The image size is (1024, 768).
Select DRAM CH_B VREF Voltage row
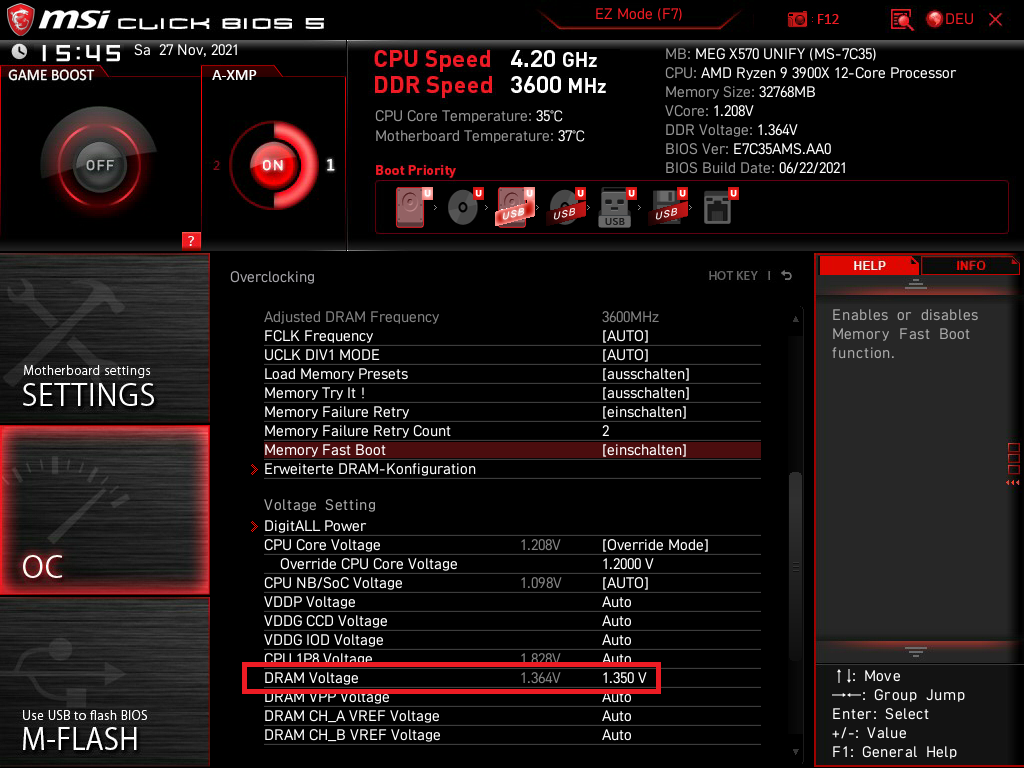point(512,735)
